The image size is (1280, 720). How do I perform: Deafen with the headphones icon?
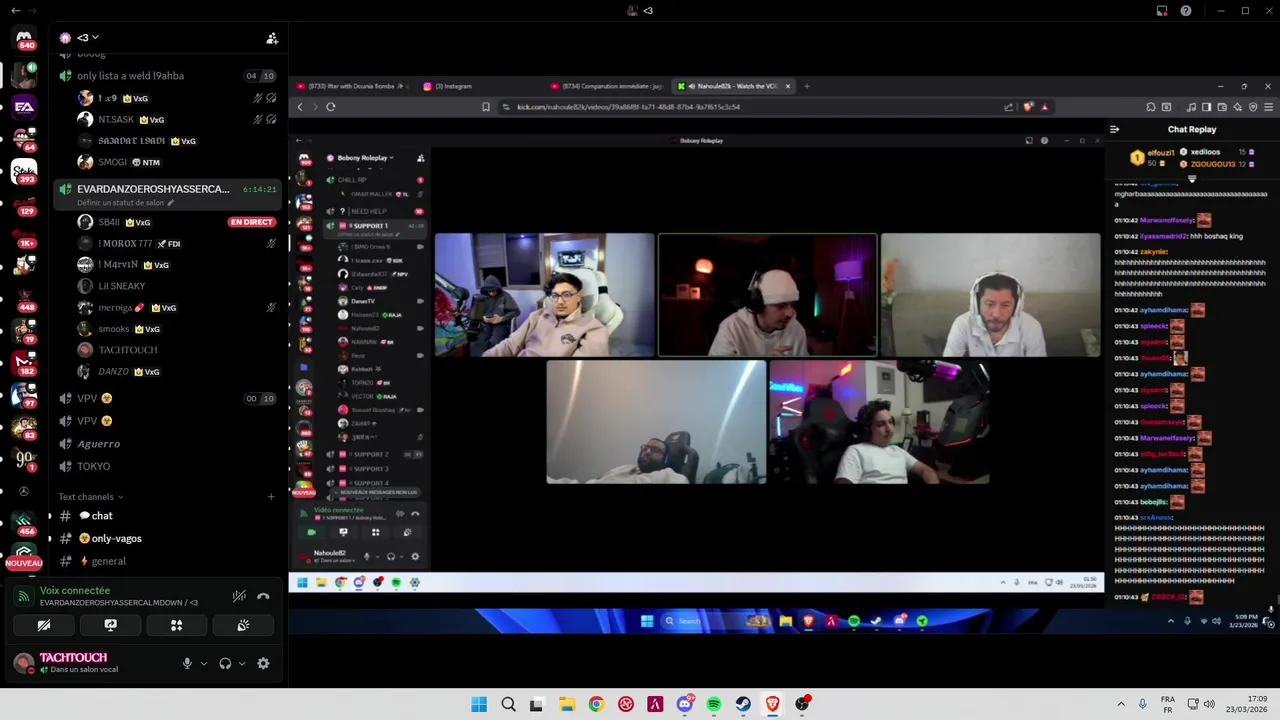(225, 663)
